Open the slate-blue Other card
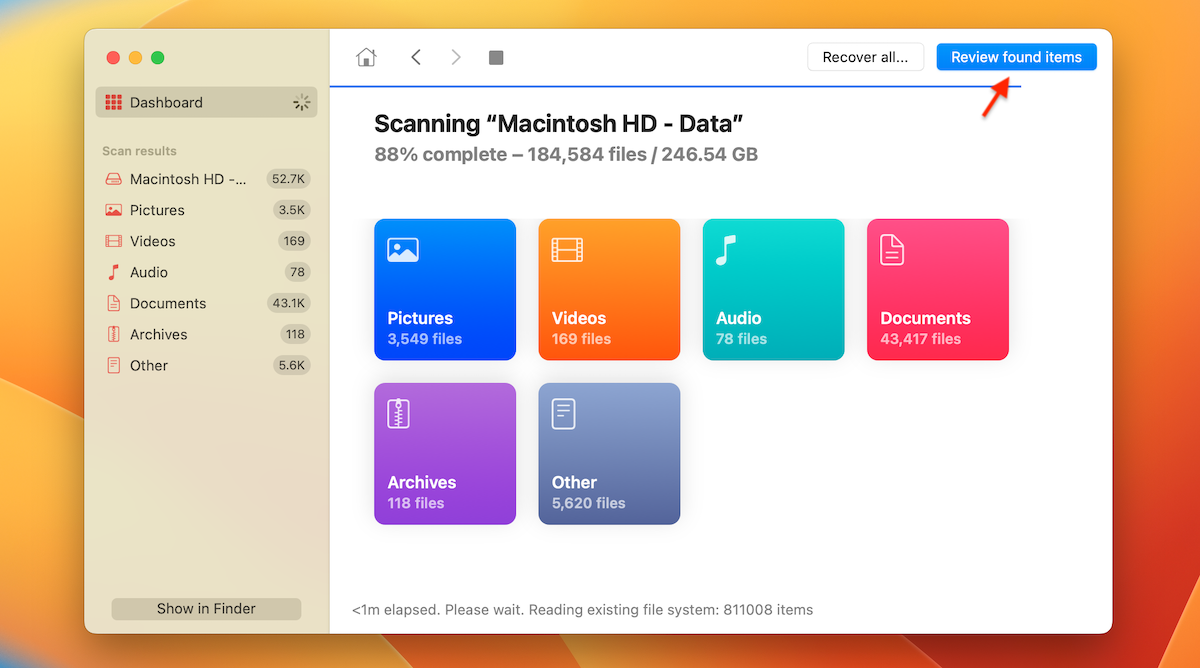The image size is (1200, 668). click(x=609, y=454)
